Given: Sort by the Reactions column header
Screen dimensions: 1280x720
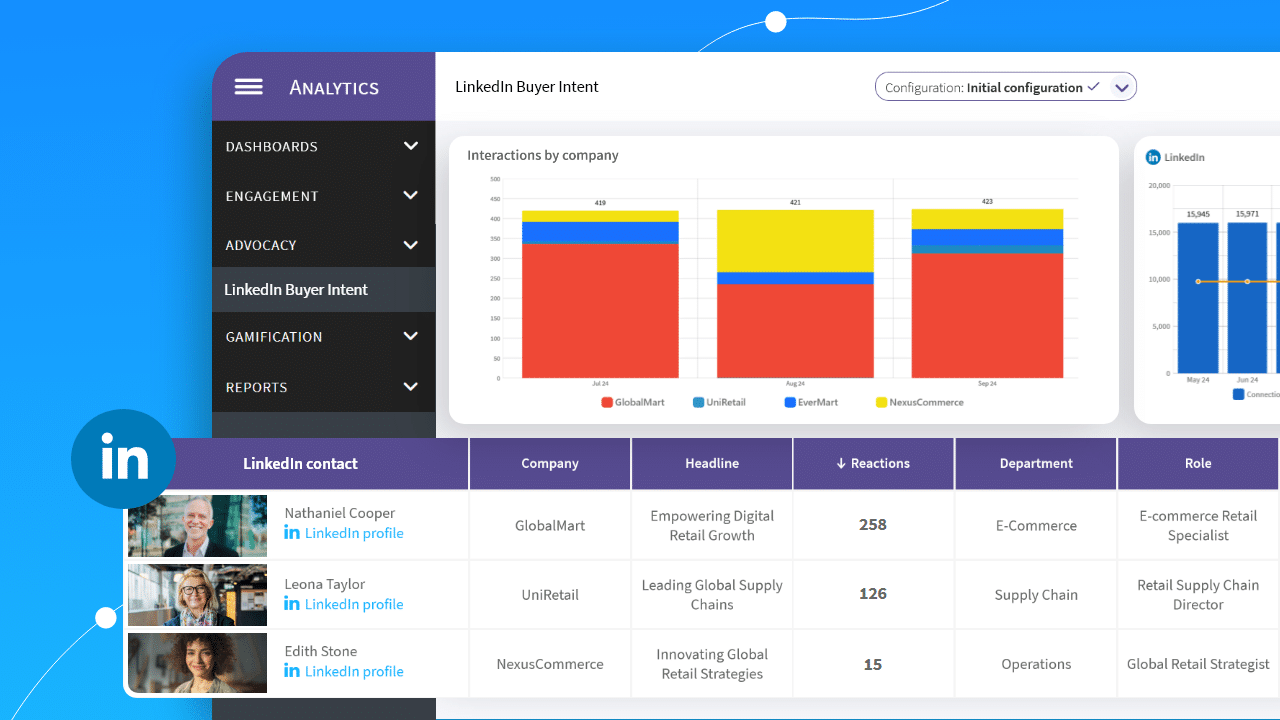Looking at the screenshot, I should pyautogui.click(x=873, y=464).
